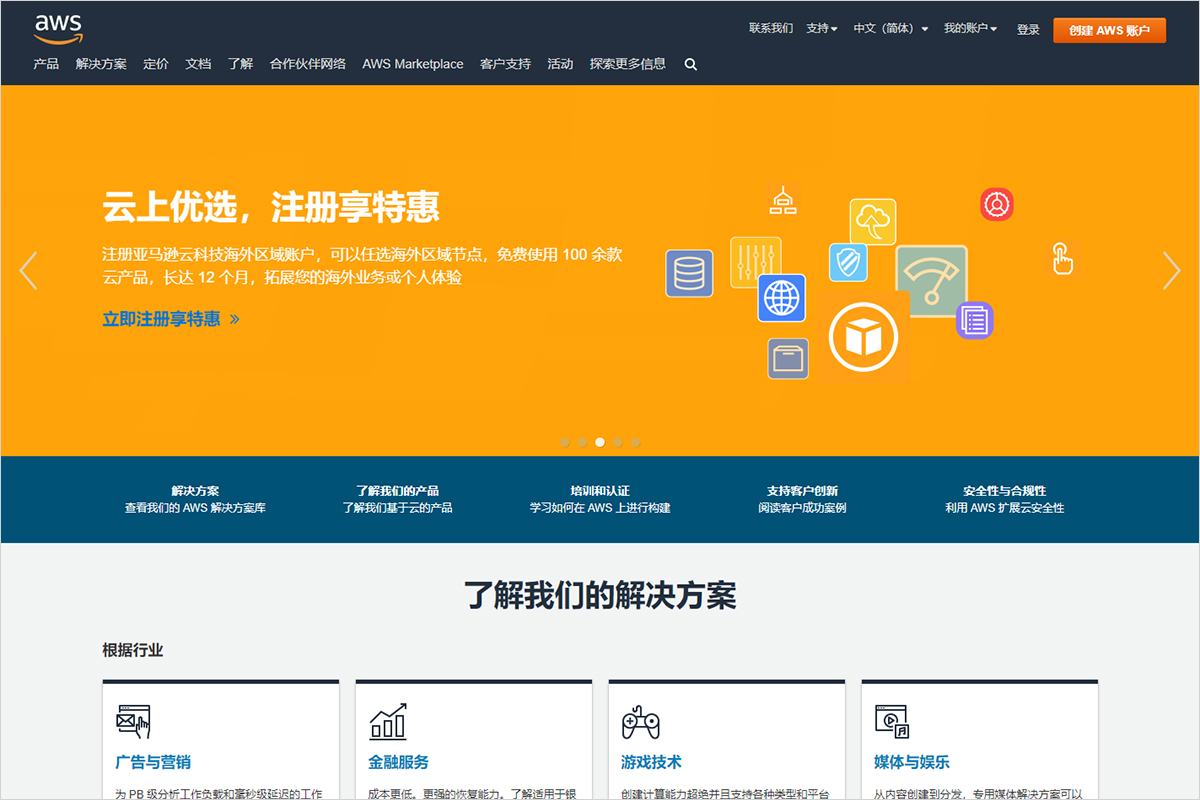Open the 安全性与合规性 link
This screenshot has width=1200, height=800.
1004,499
